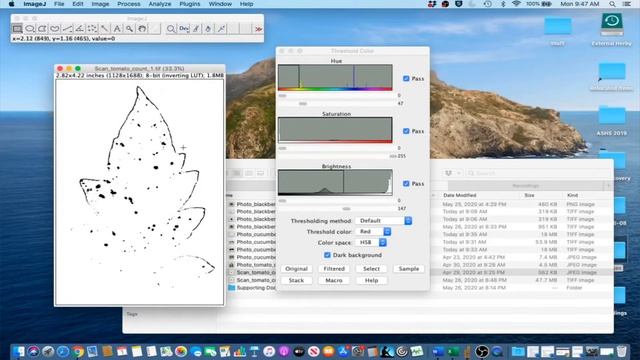Select the Polygon selection tool

click(x=42, y=29)
